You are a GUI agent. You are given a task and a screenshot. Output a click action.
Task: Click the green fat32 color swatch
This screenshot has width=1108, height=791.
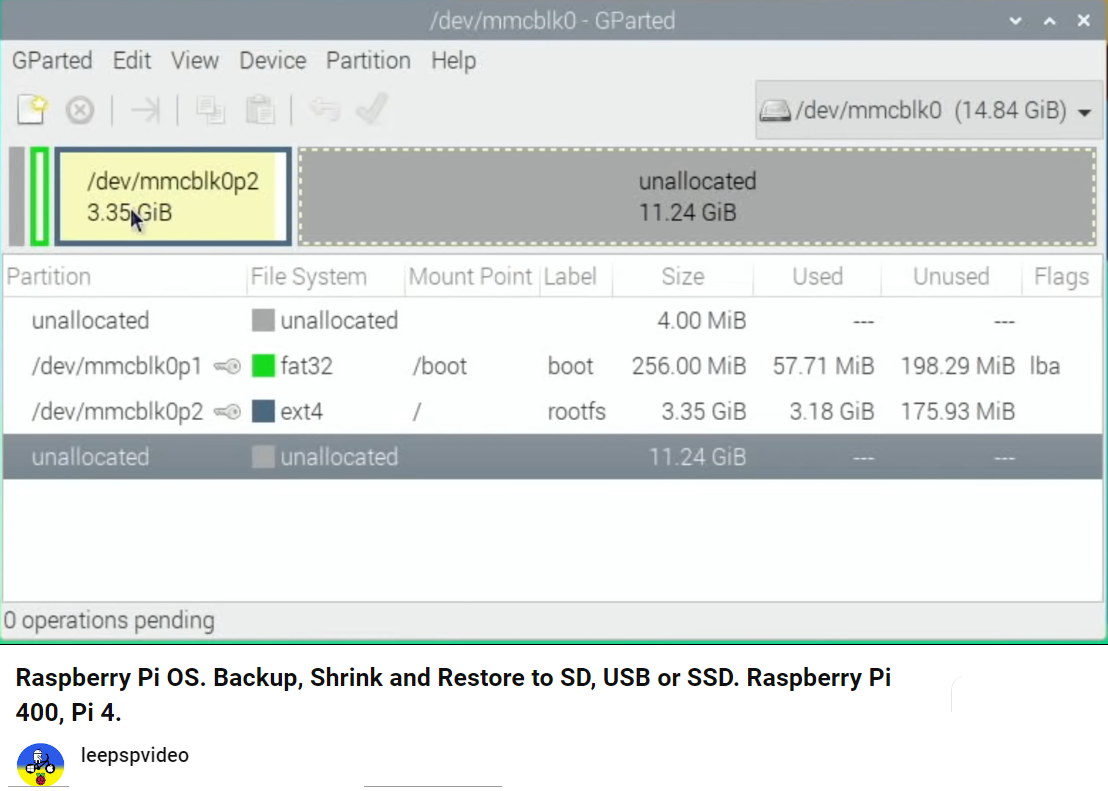click(x=263, y=366)
